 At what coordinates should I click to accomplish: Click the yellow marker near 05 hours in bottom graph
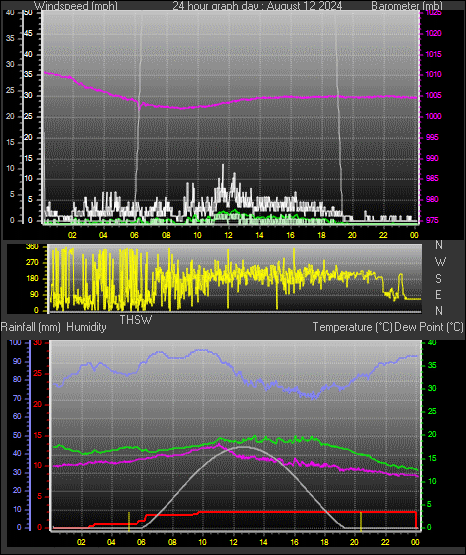(x=129, y=521)
